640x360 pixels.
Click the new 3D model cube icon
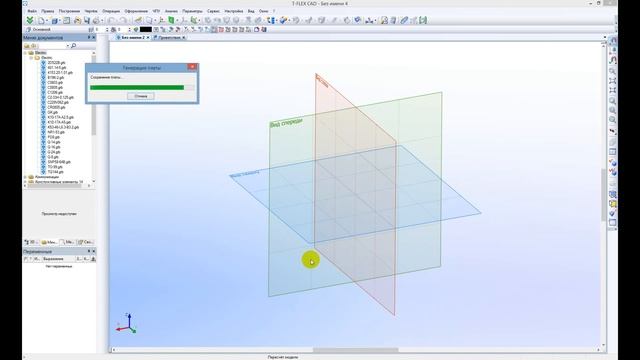tap(54, 20)
